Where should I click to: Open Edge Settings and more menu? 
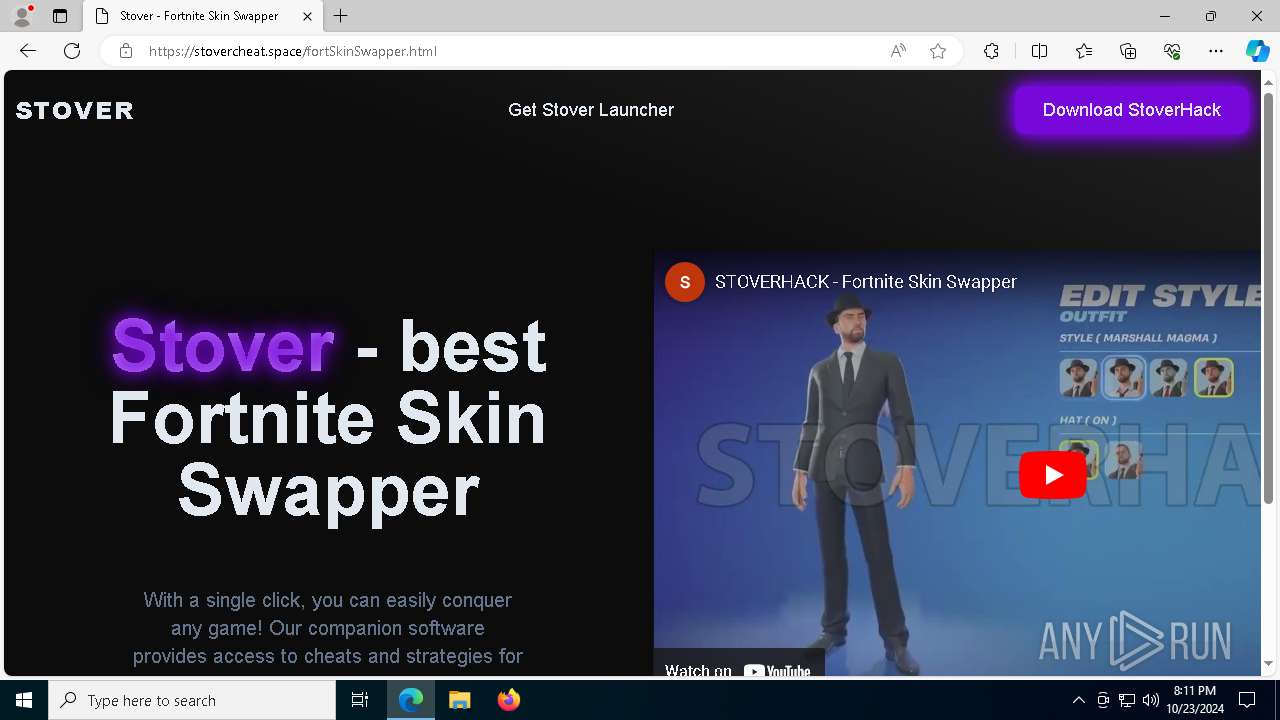(x=1216, y=51)
